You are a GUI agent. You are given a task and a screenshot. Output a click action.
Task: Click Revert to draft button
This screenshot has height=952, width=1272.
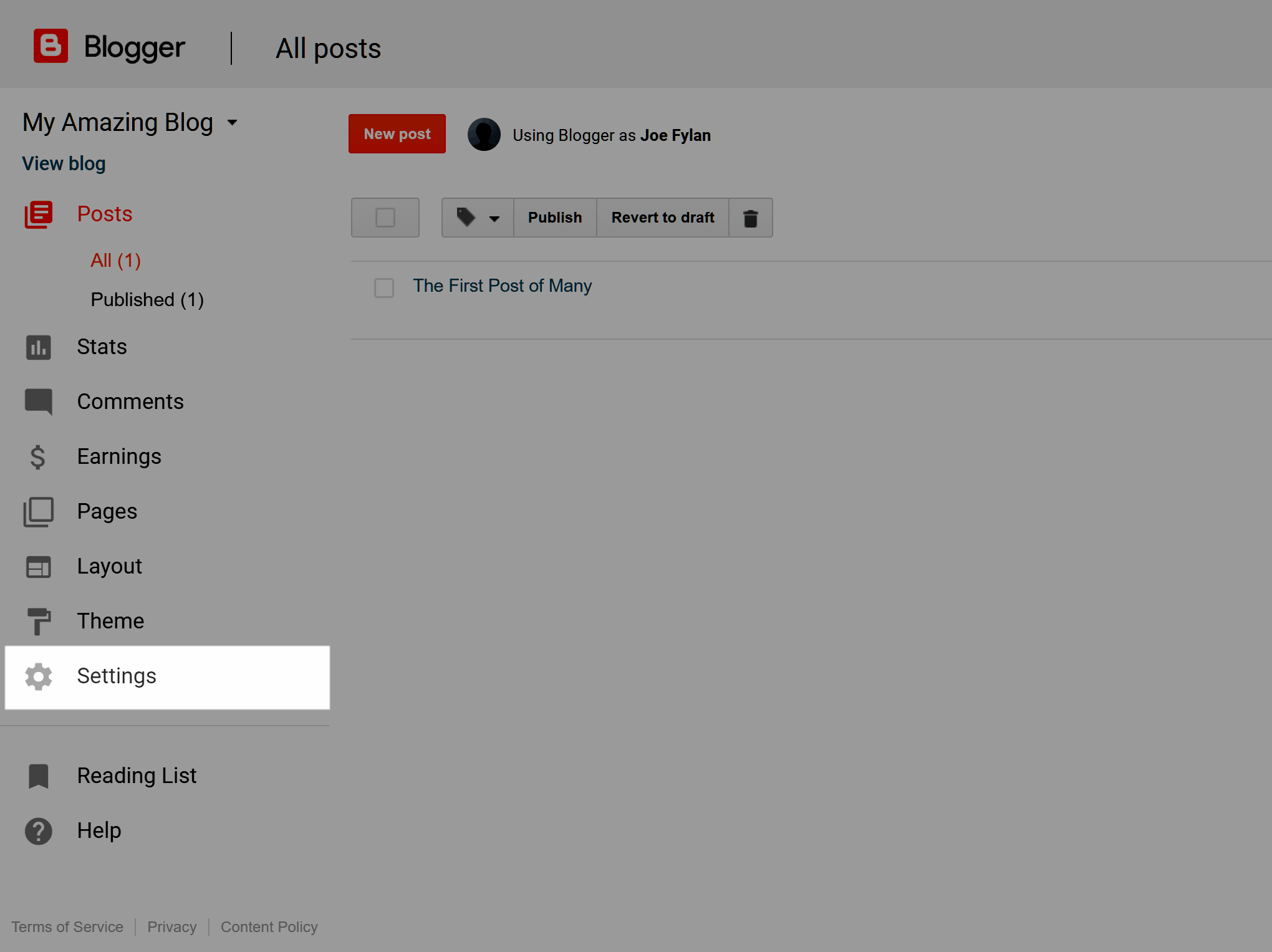pyautogui.click(x=663, y=218)
